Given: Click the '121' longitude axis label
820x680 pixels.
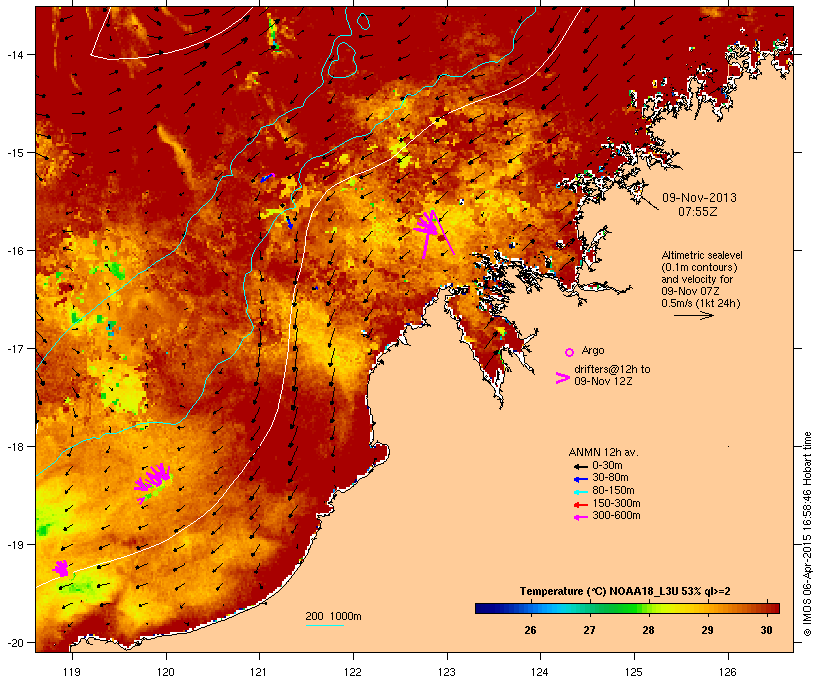Looking at the screenshot, I should tap(259, 672).
